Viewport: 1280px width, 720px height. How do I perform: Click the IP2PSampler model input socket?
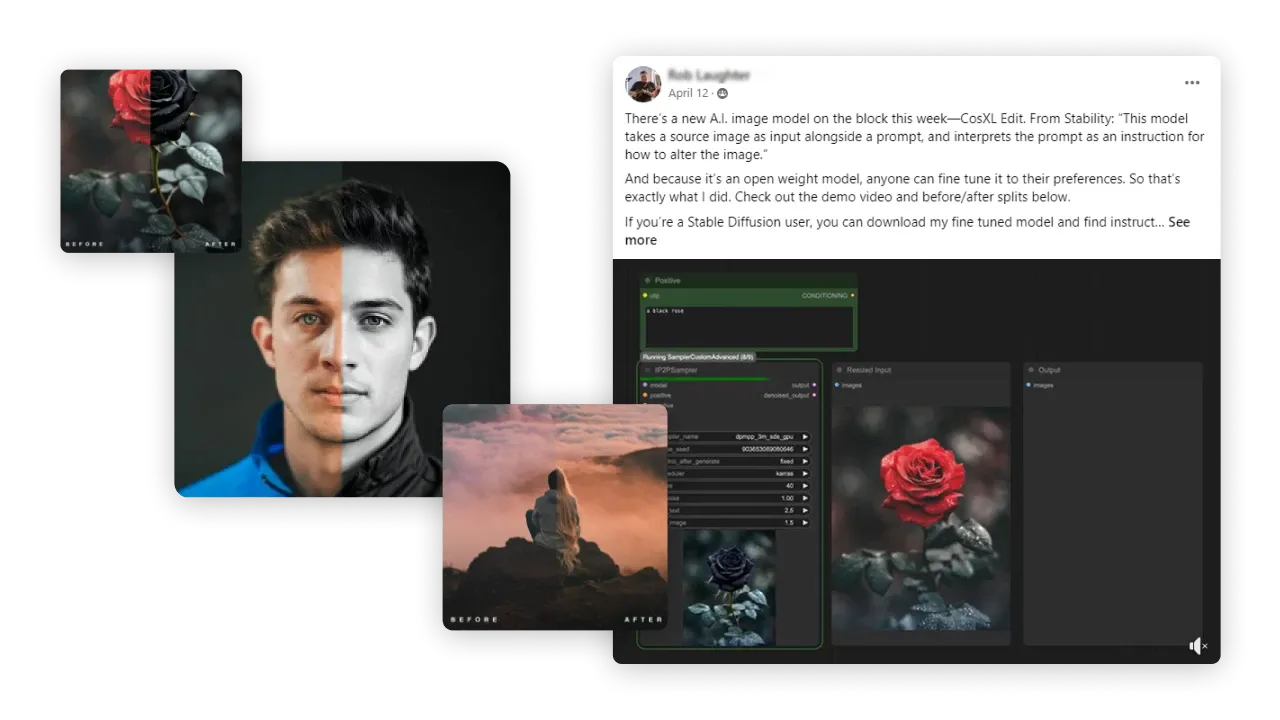point(645,385)
